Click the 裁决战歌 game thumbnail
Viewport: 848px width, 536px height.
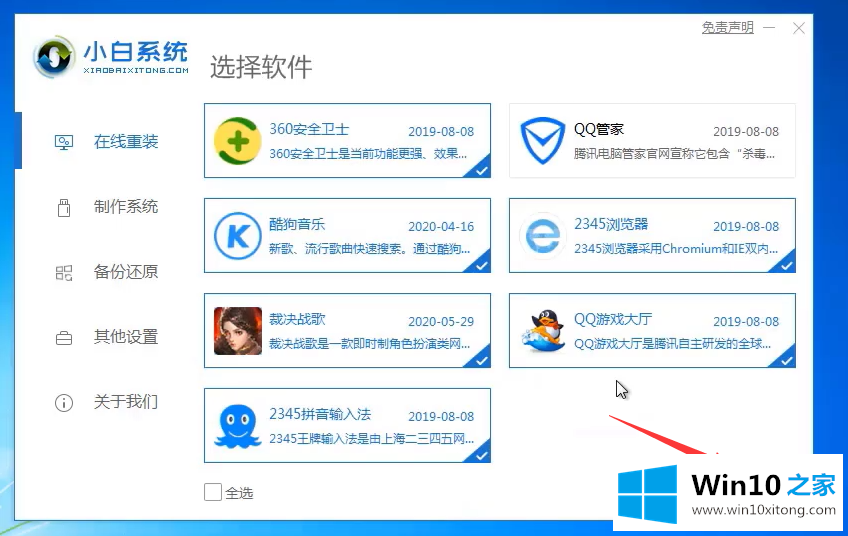[237, 331]
